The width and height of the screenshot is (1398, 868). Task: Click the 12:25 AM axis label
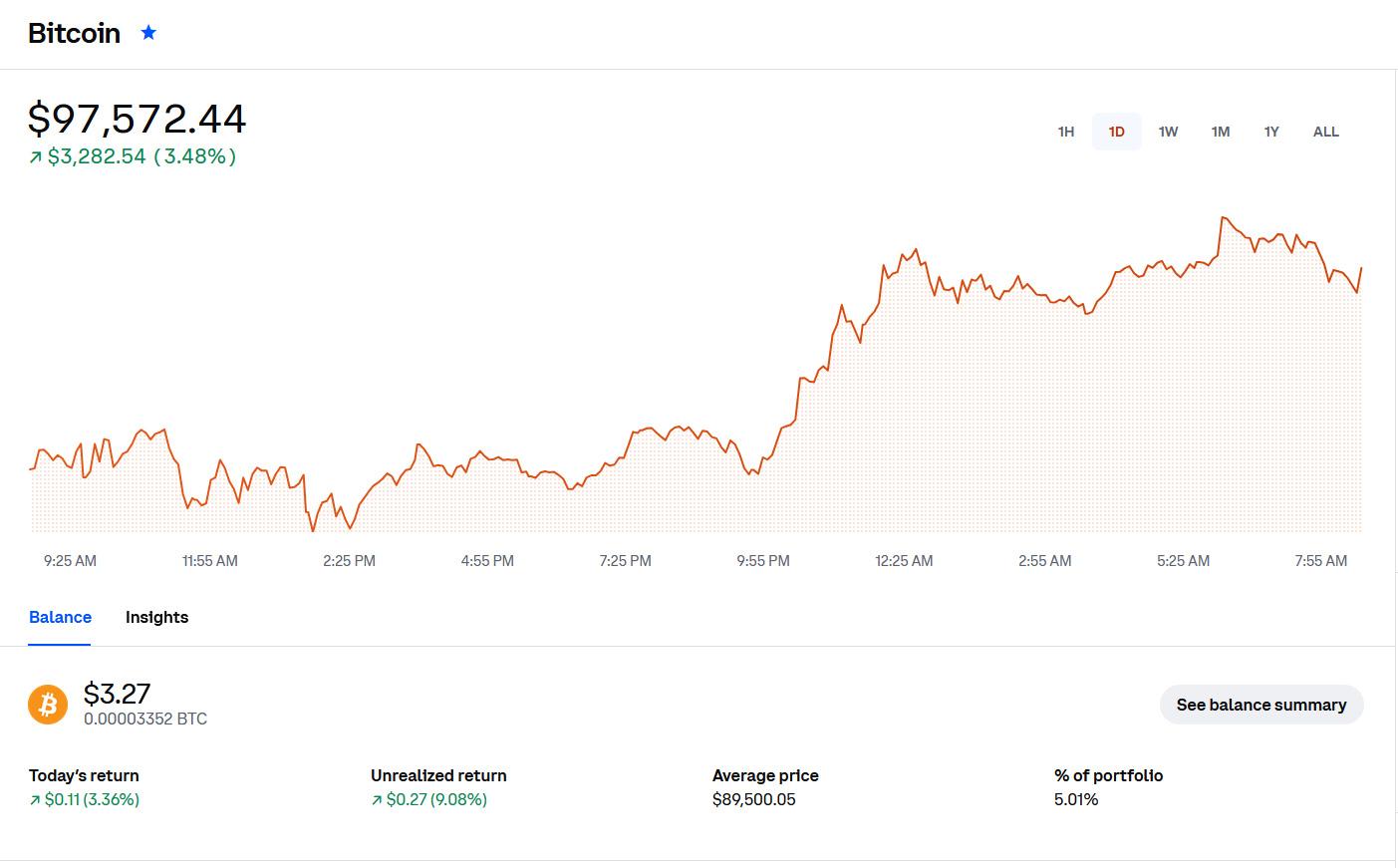[x=904, y=561]
